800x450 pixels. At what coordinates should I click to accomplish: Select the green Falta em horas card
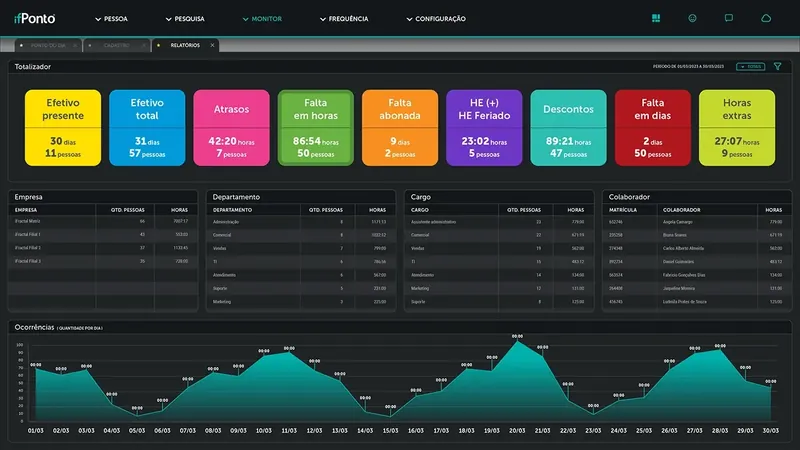tap(315, 128)
